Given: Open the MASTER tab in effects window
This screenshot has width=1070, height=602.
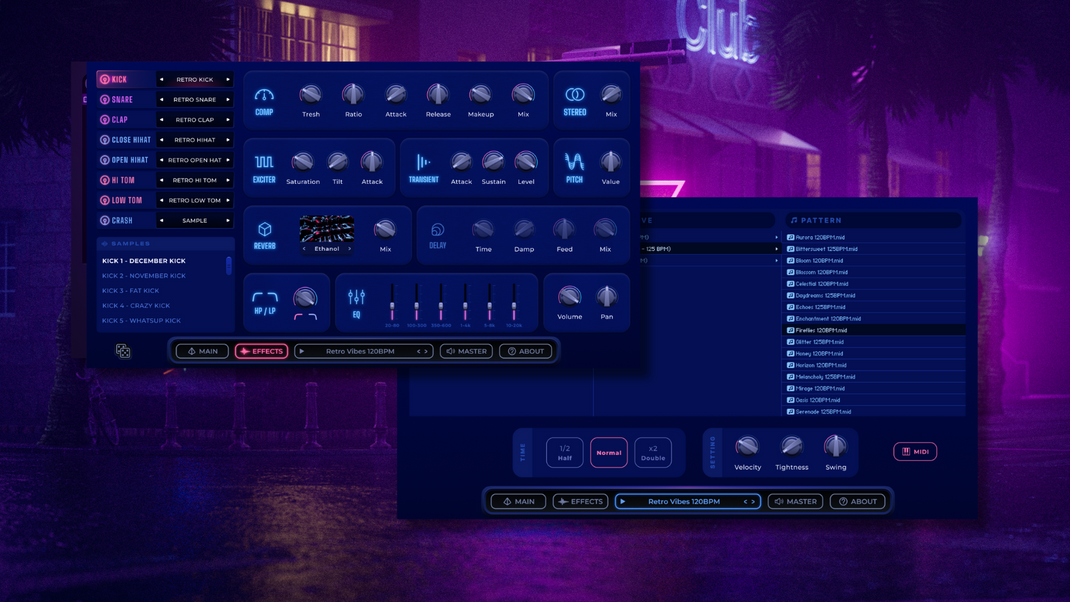Looking at the screenshot, I should pyautogui.click(x=466, y=351).
